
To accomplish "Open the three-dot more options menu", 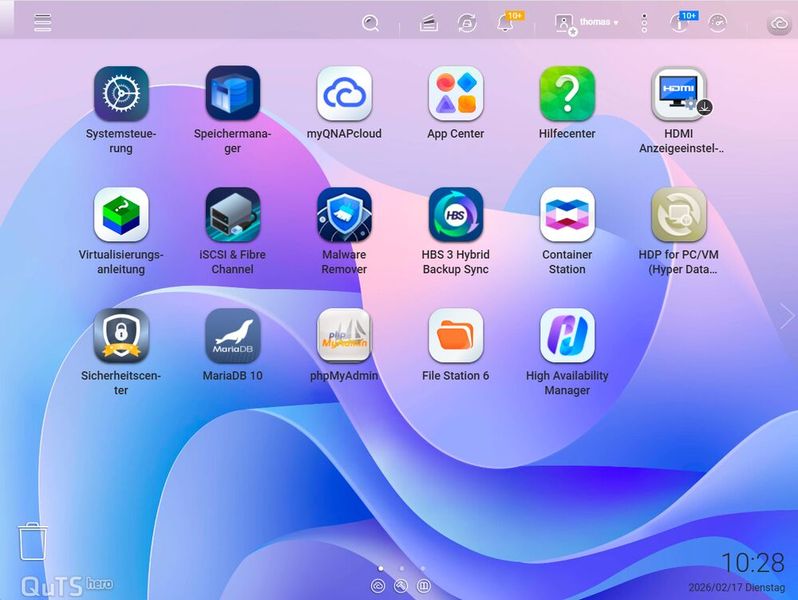I will [644, 23].
